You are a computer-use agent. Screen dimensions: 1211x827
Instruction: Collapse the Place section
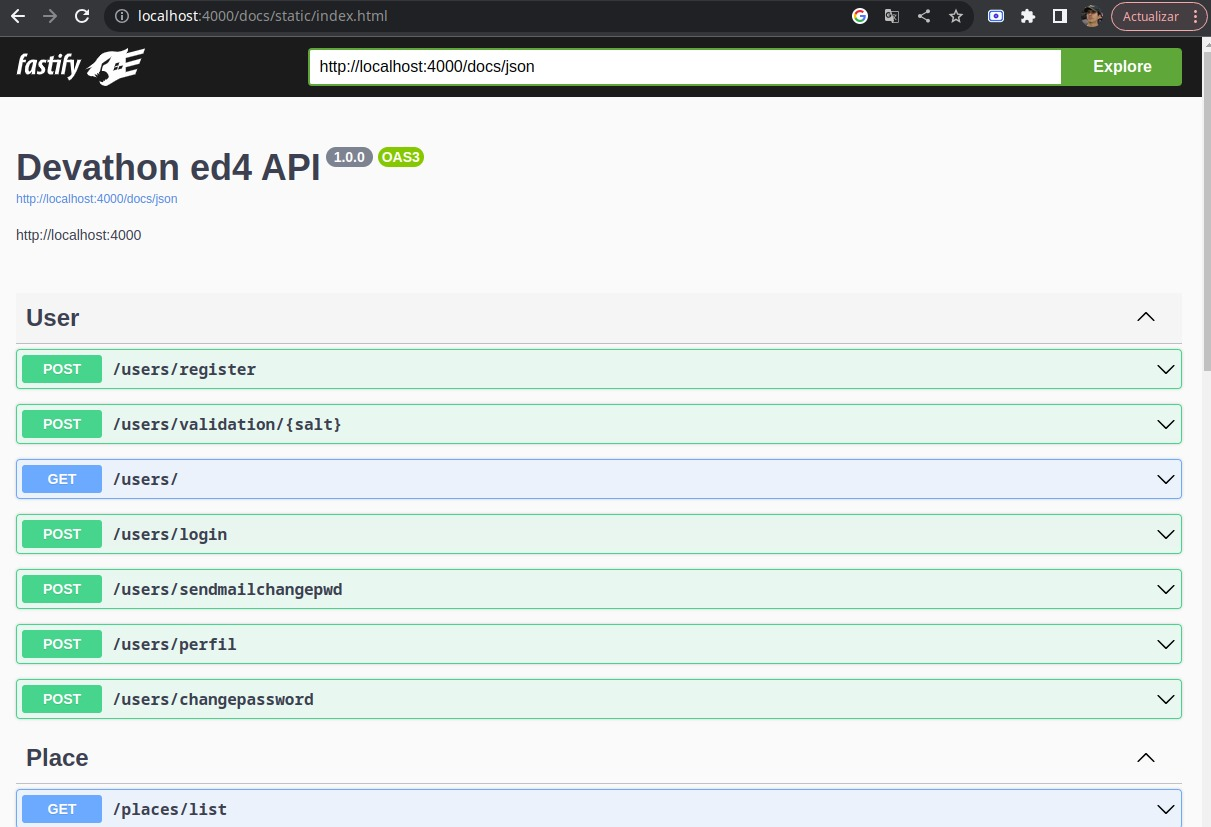[x=1146, y=758]
